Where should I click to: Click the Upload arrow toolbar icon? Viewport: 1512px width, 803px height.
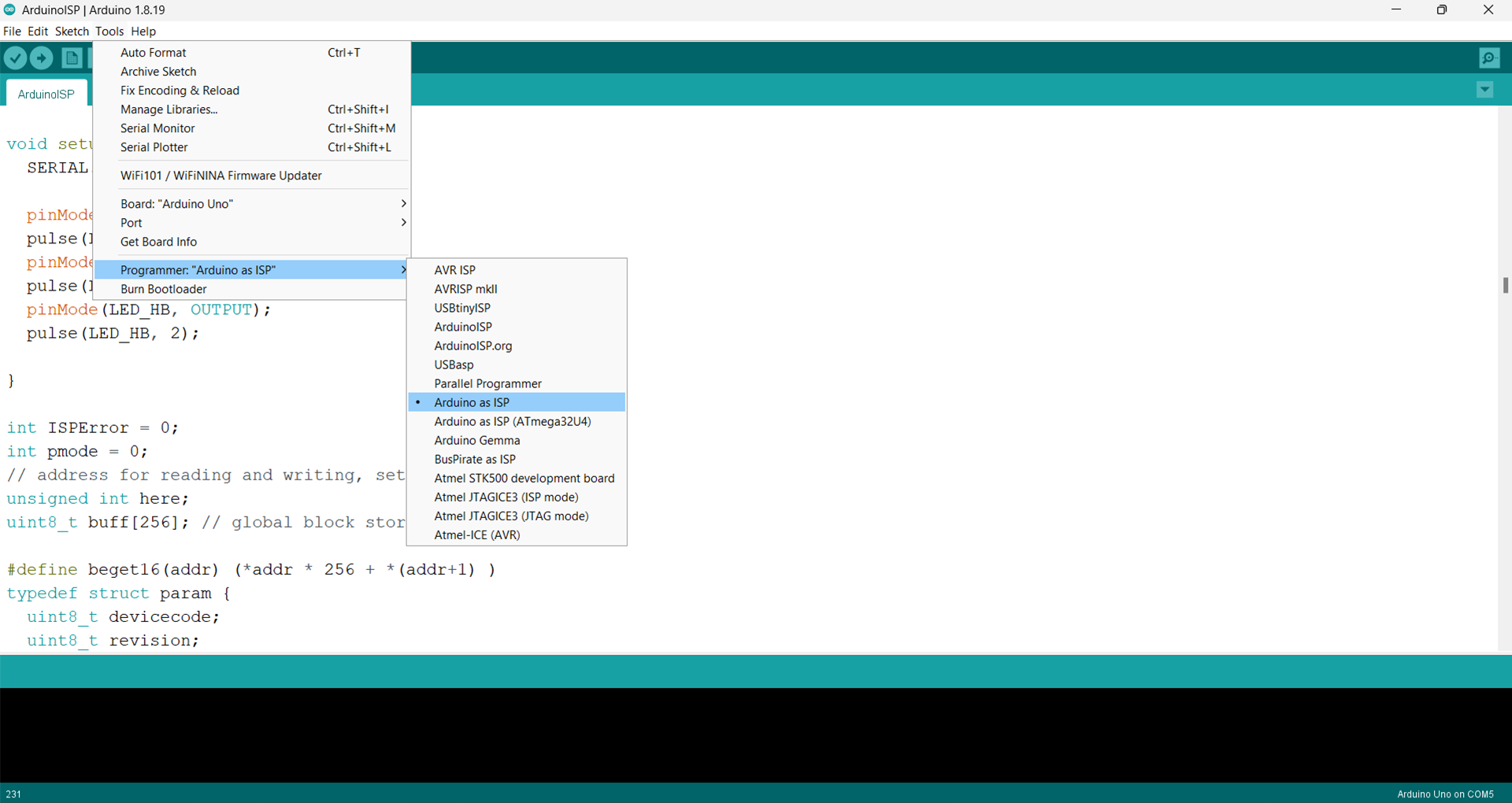pos(42,58)
